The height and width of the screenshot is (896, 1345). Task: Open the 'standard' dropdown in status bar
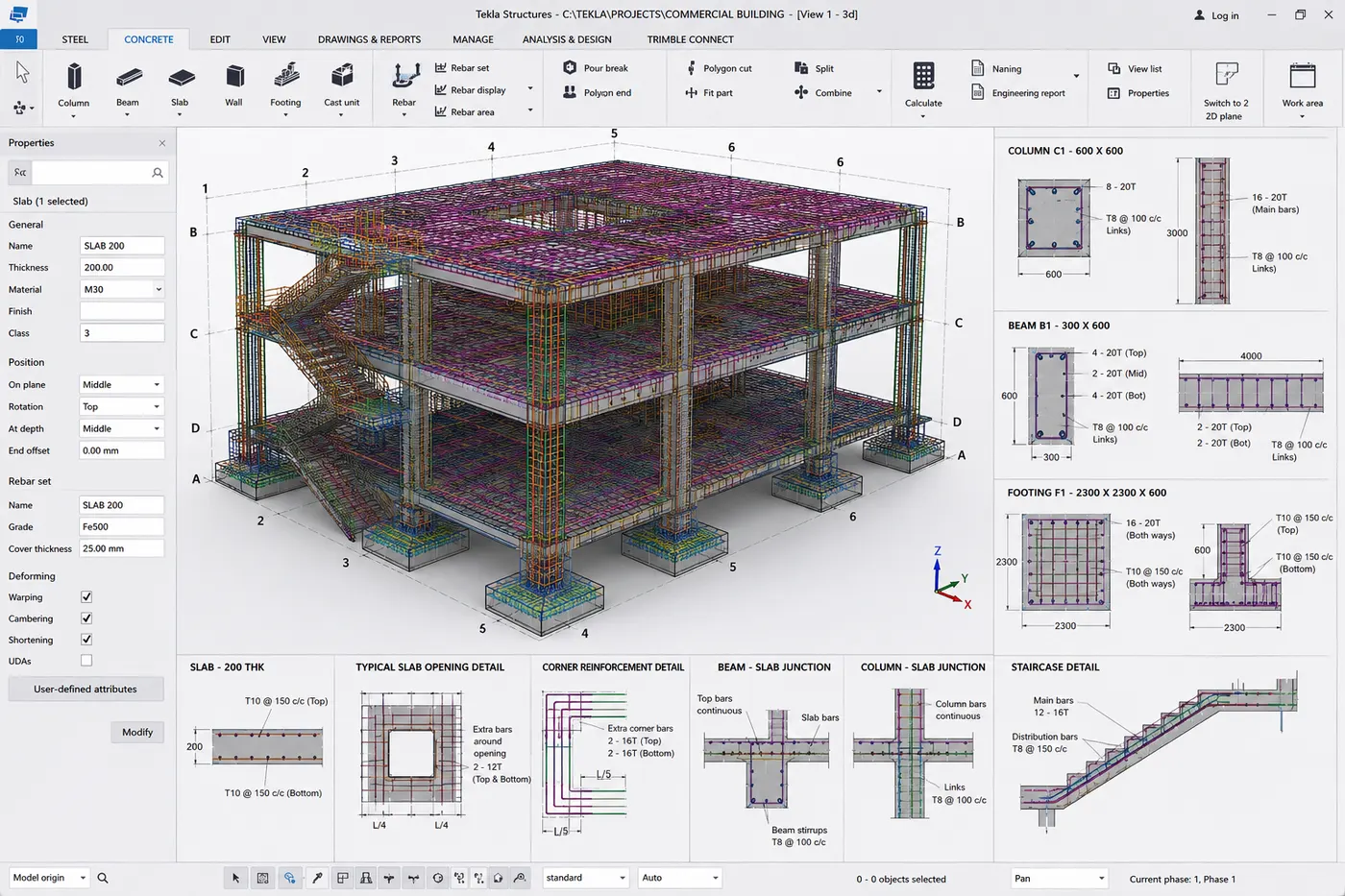pos(585,878)
